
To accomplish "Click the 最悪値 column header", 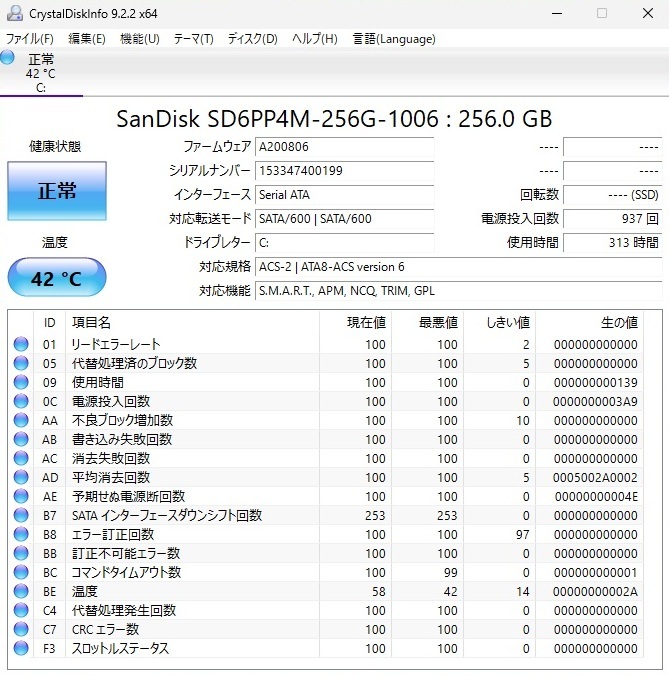I will (x=427, y=322).
